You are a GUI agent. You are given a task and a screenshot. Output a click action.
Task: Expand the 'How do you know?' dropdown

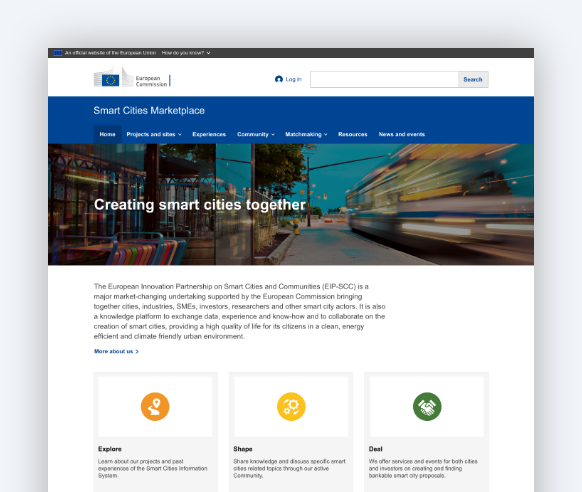pos(186,53)
